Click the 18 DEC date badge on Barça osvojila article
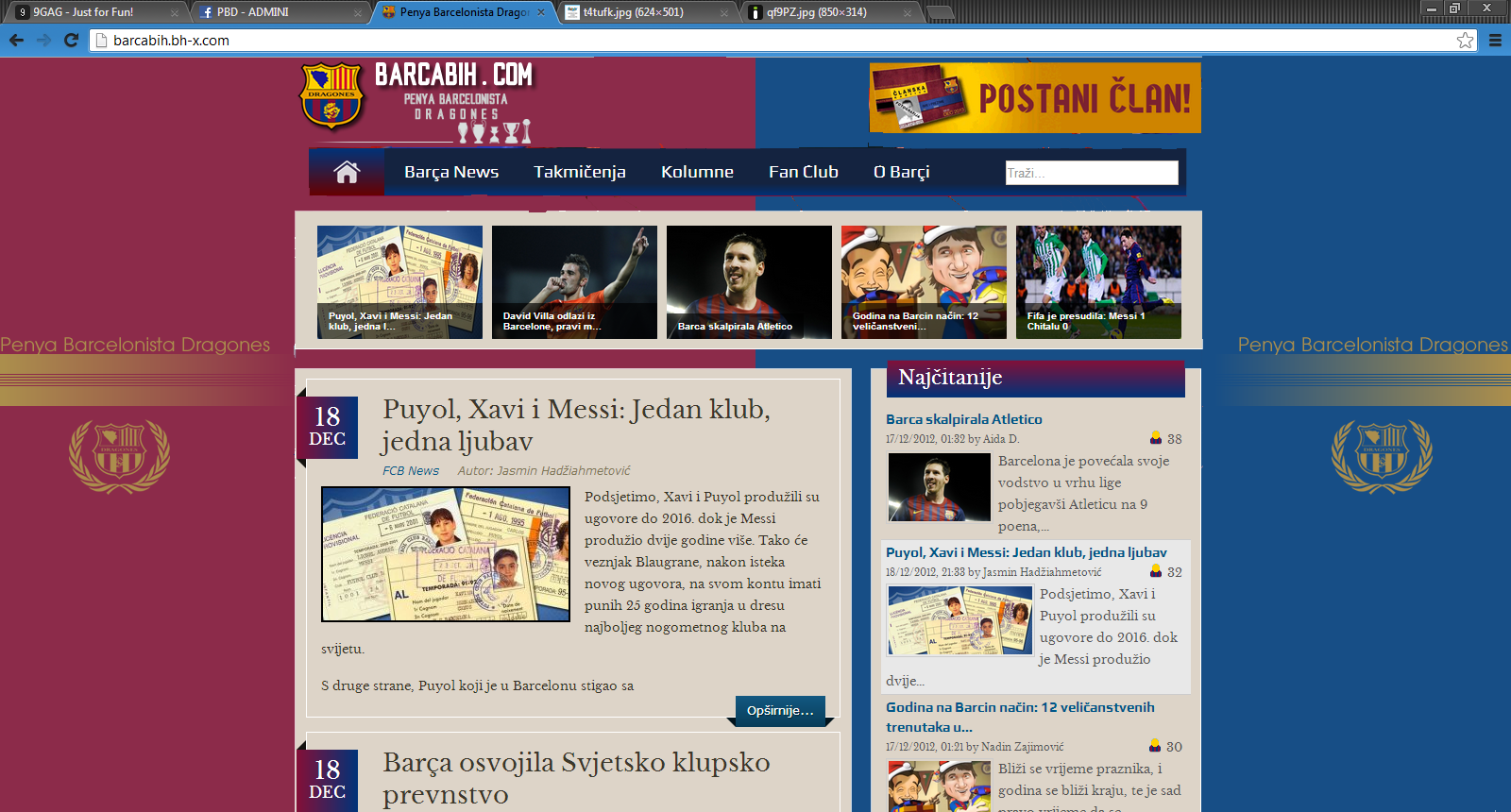This screenshot has height=812, width=1511. coord(328,780)
